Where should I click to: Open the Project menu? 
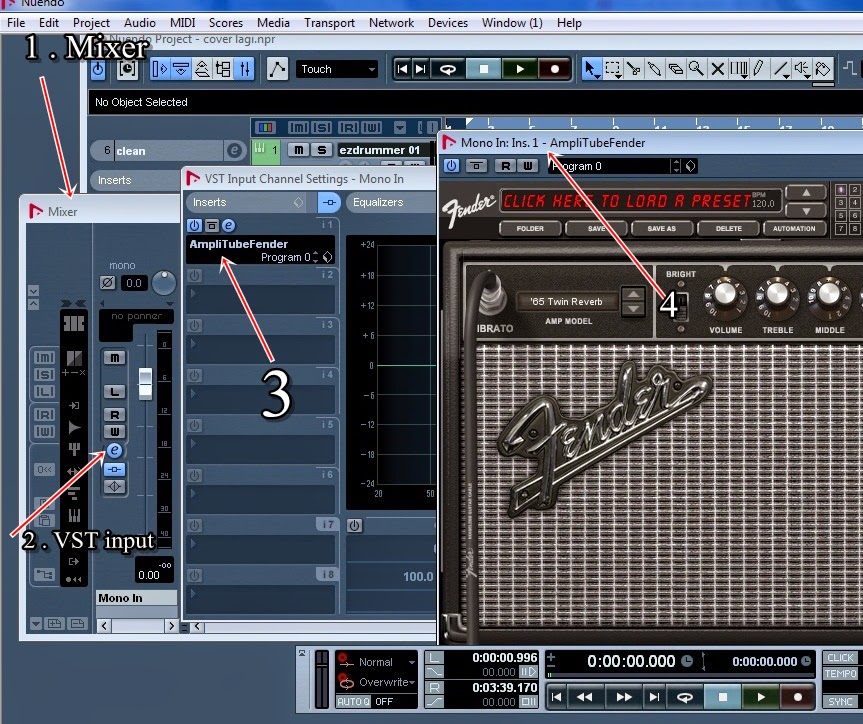pos(91,23)
